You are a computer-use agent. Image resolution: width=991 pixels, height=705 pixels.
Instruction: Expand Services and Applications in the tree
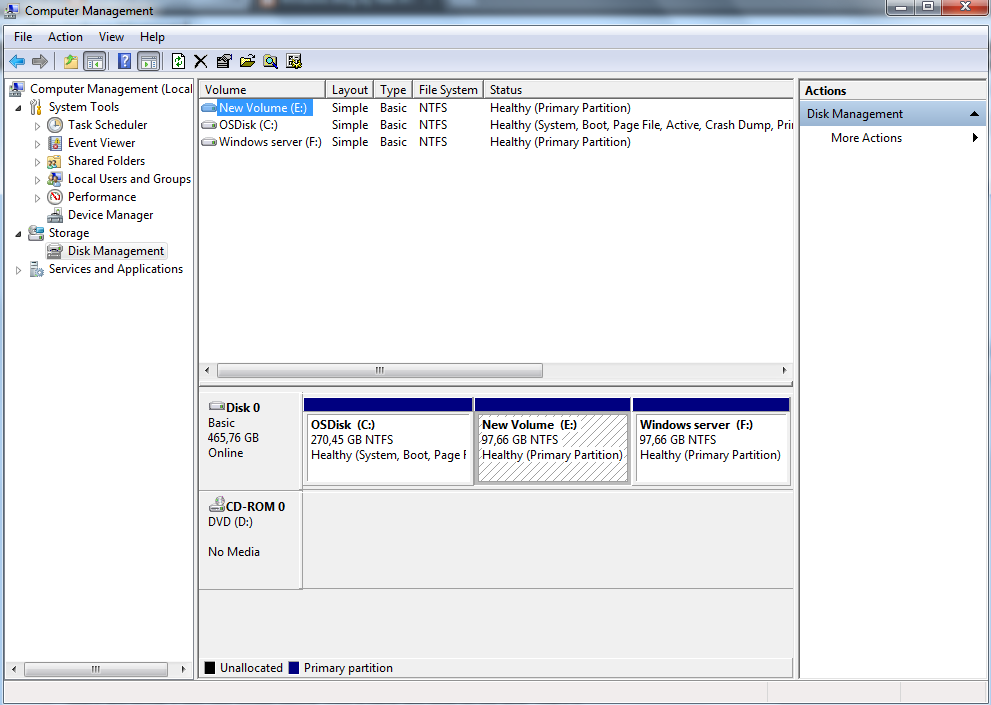[17, 268]
